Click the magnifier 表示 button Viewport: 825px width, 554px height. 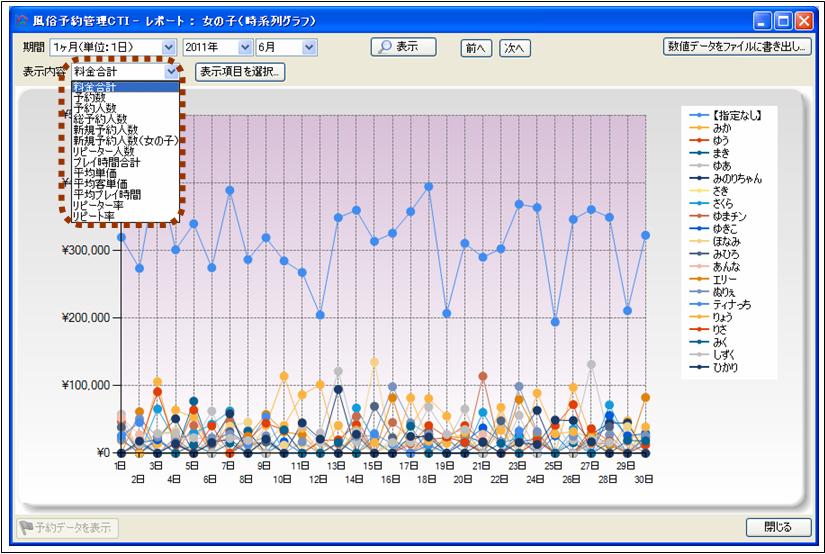[403, 47]
